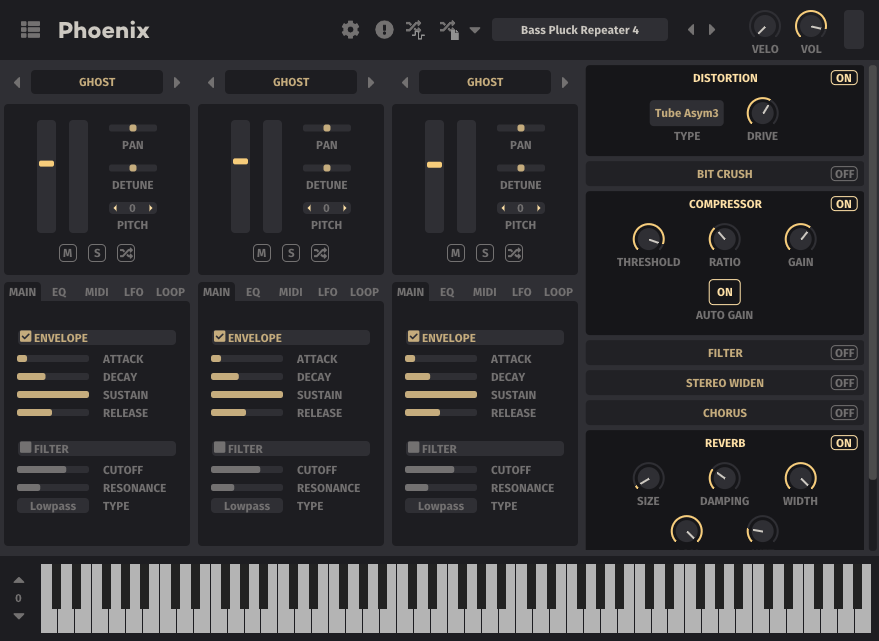The height and width of the screenshot is (641, 879).
Task: Open third layer Lowpass filter type
Action: pyautogui.click(x=441, y=506)
